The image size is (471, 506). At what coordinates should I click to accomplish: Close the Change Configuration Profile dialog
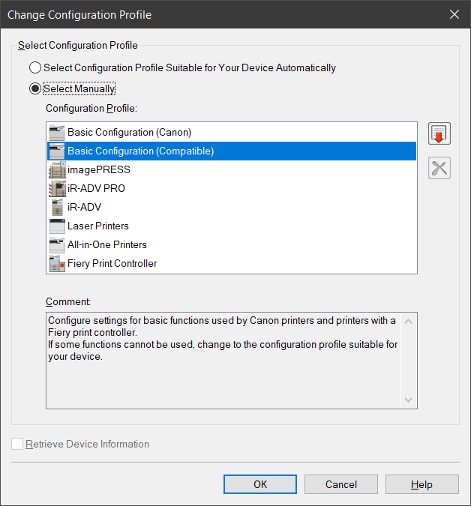(x=454, y=14)
